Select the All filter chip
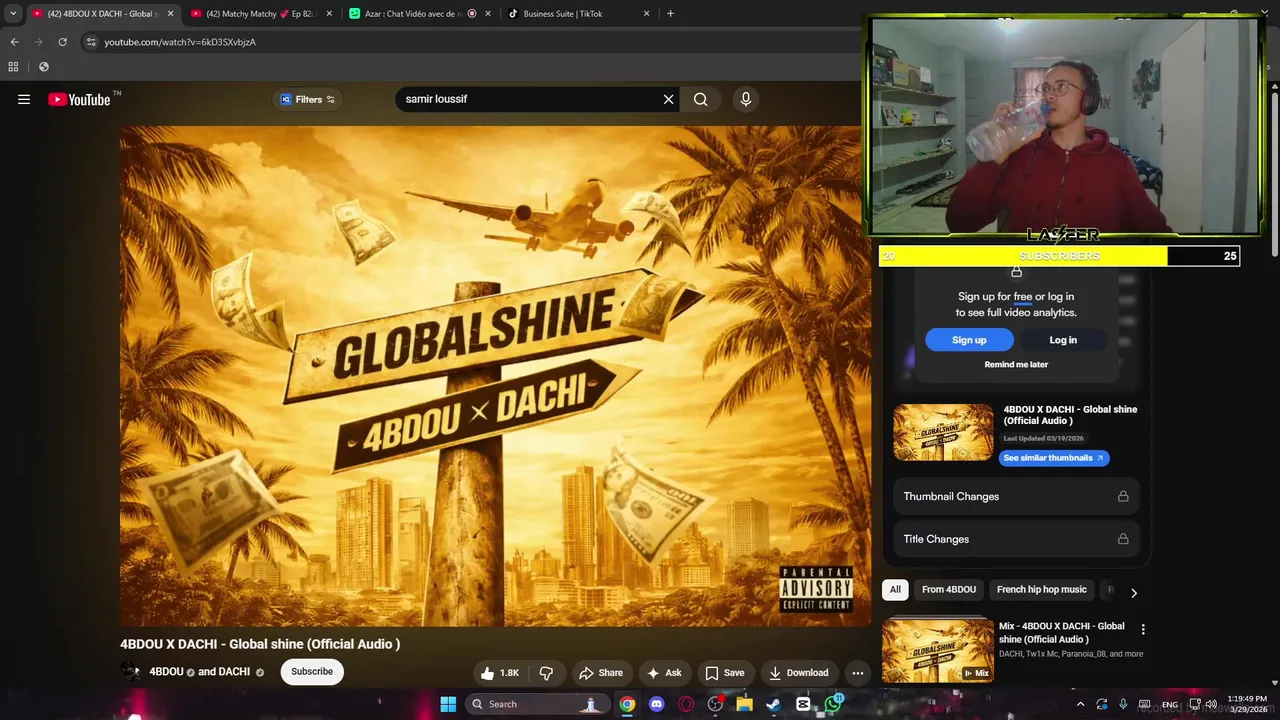 [x=895, y=590]
